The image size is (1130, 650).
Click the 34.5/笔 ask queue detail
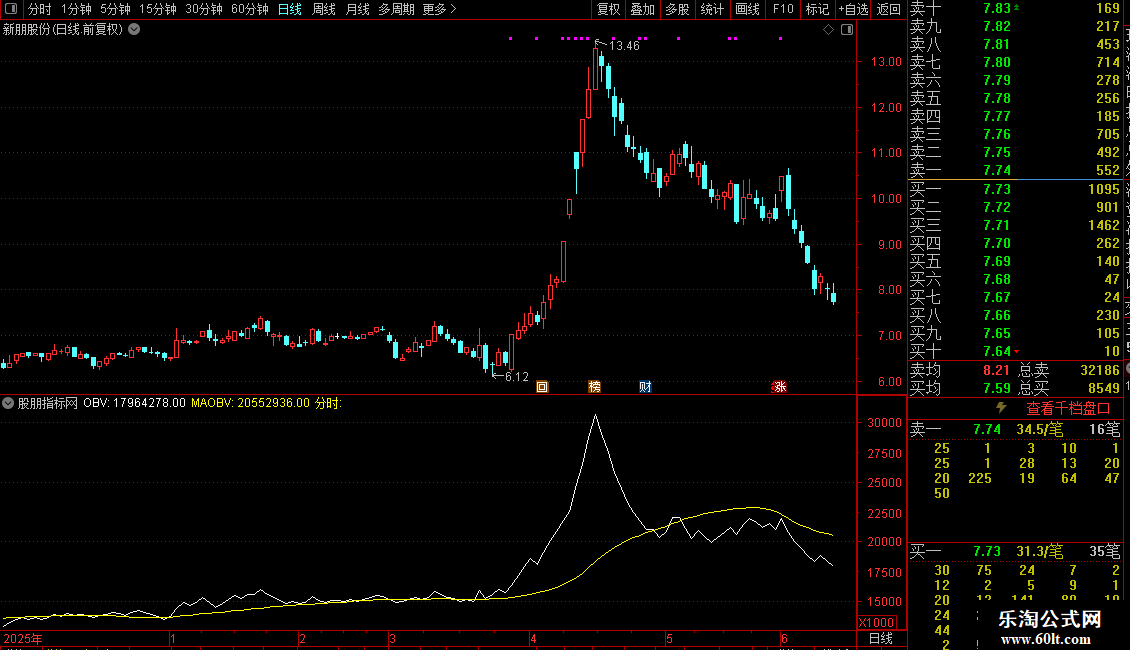[x=1039, y=429]
